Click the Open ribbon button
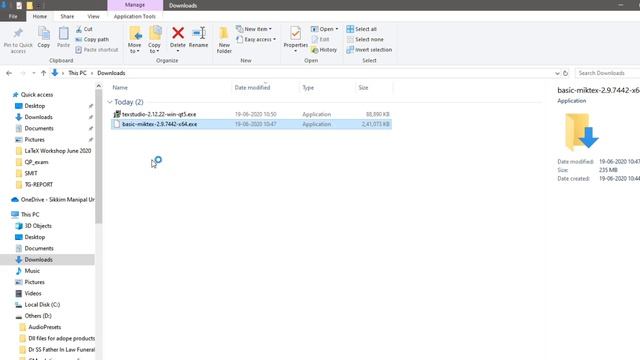Image resolution: width=640 pixels, height=360 pixels. [x=324, y=29]
